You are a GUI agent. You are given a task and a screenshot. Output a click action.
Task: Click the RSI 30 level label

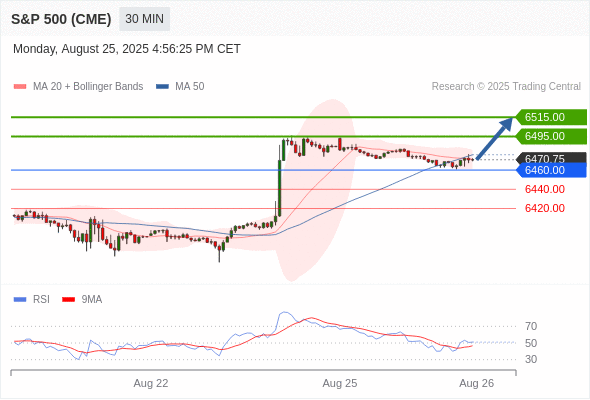pos(531,359)
